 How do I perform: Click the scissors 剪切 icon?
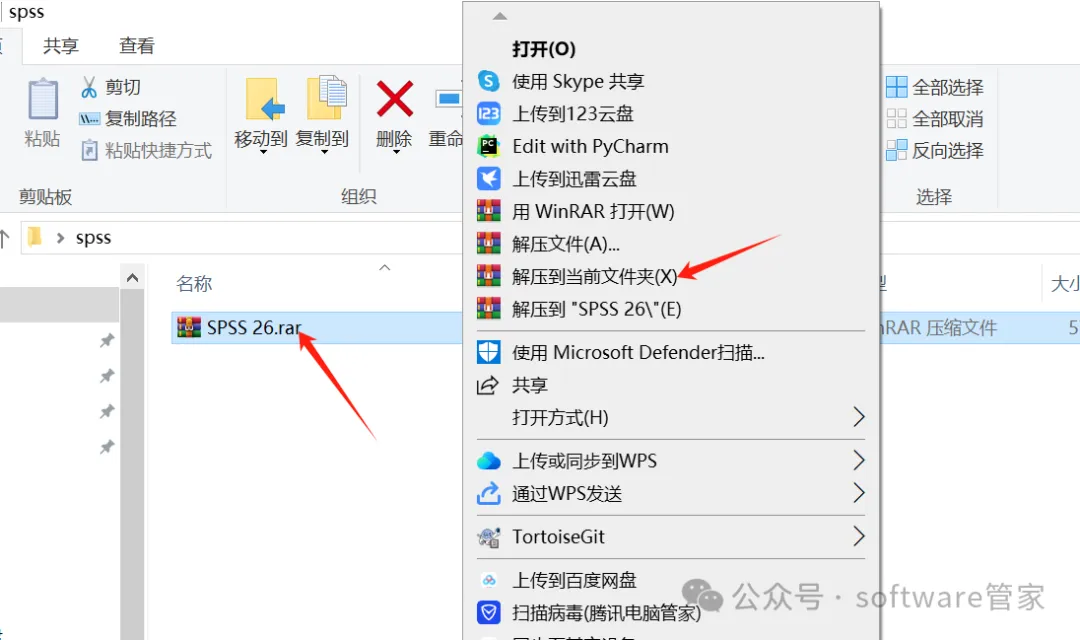pos(89,87)
